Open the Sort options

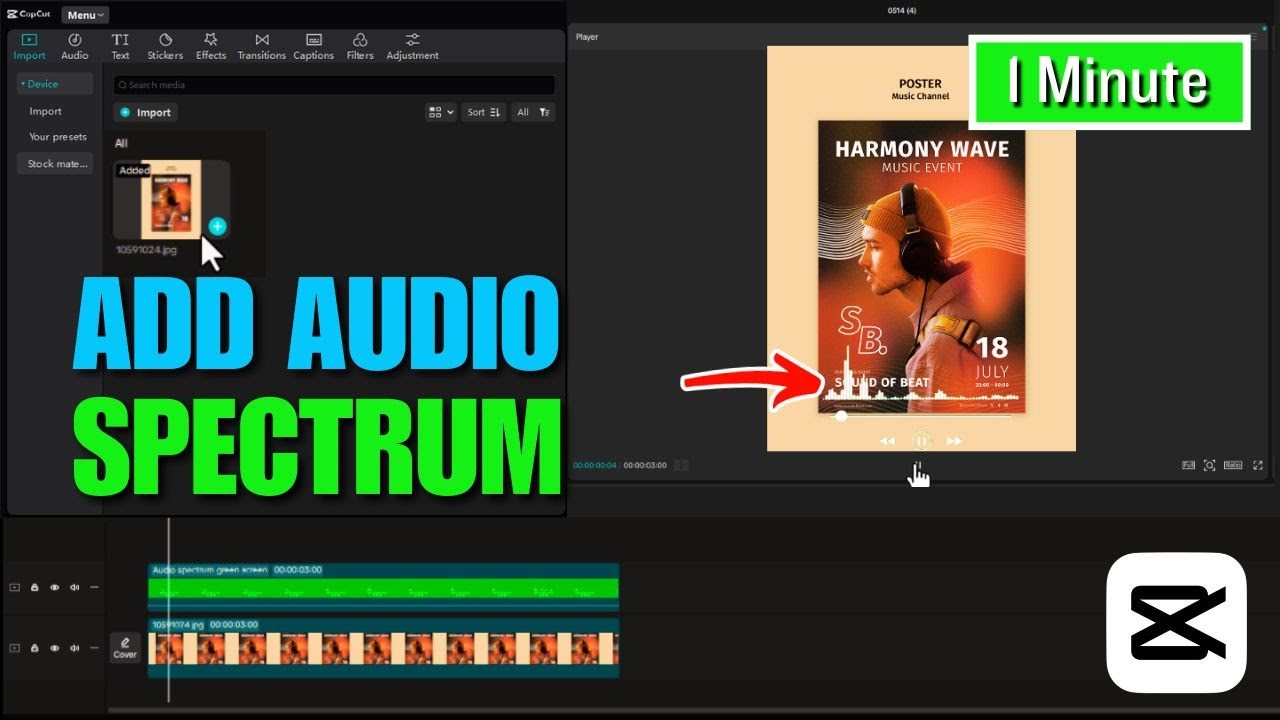484,113
